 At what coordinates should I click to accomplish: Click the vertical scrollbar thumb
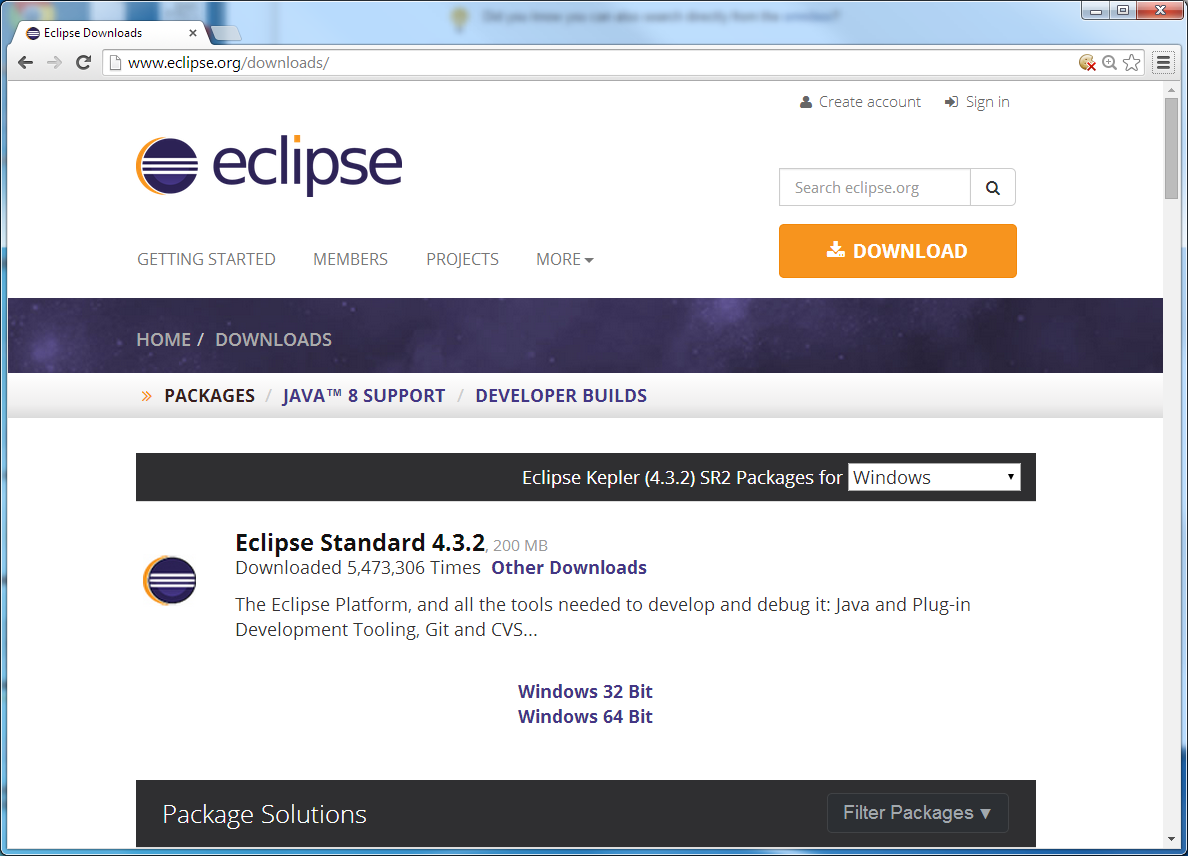[x=1171, y=148]
